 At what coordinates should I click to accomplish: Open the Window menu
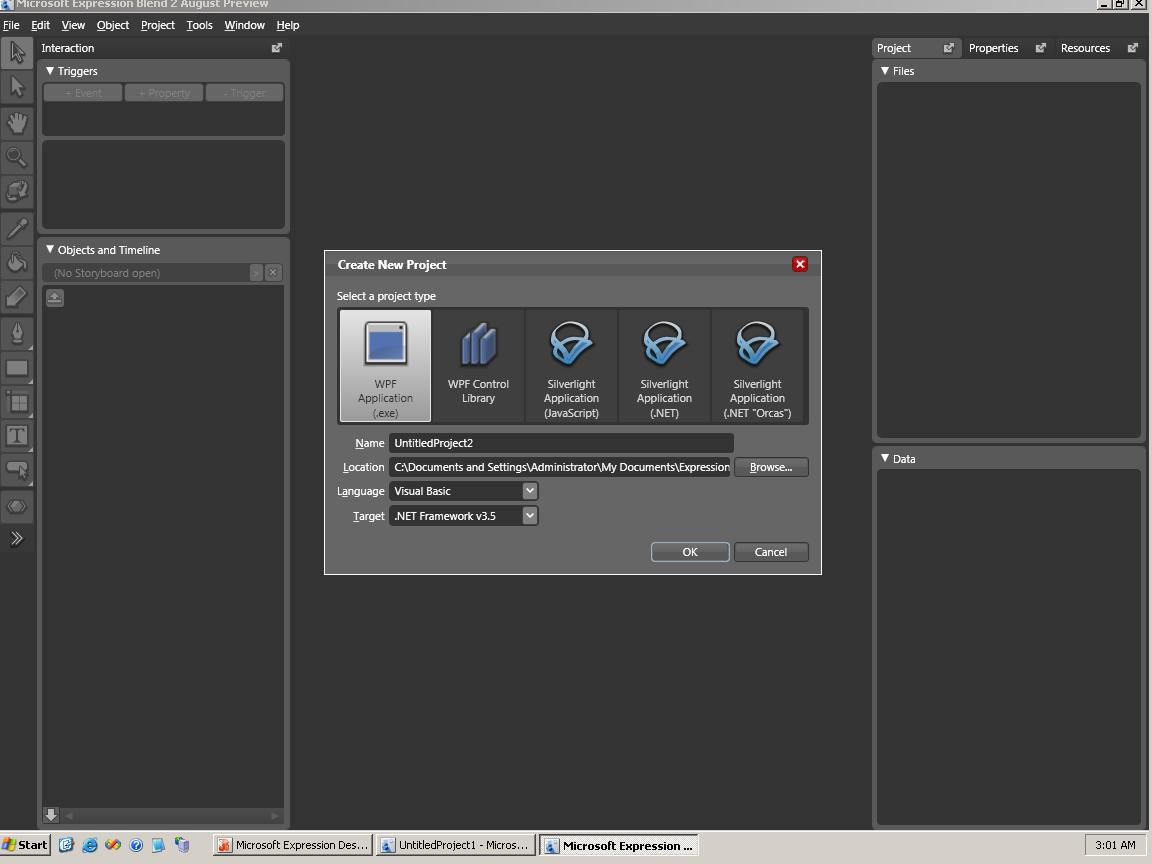pos(245,25)
